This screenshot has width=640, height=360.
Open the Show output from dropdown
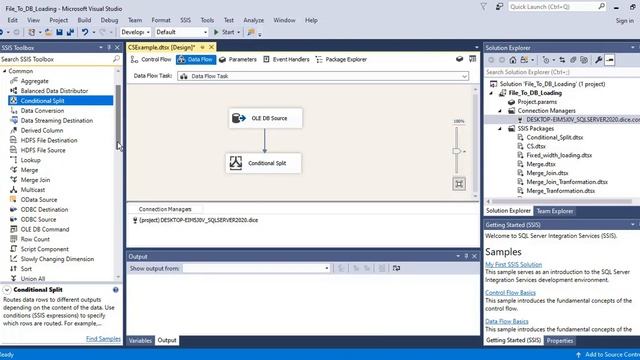coord(256,269)
